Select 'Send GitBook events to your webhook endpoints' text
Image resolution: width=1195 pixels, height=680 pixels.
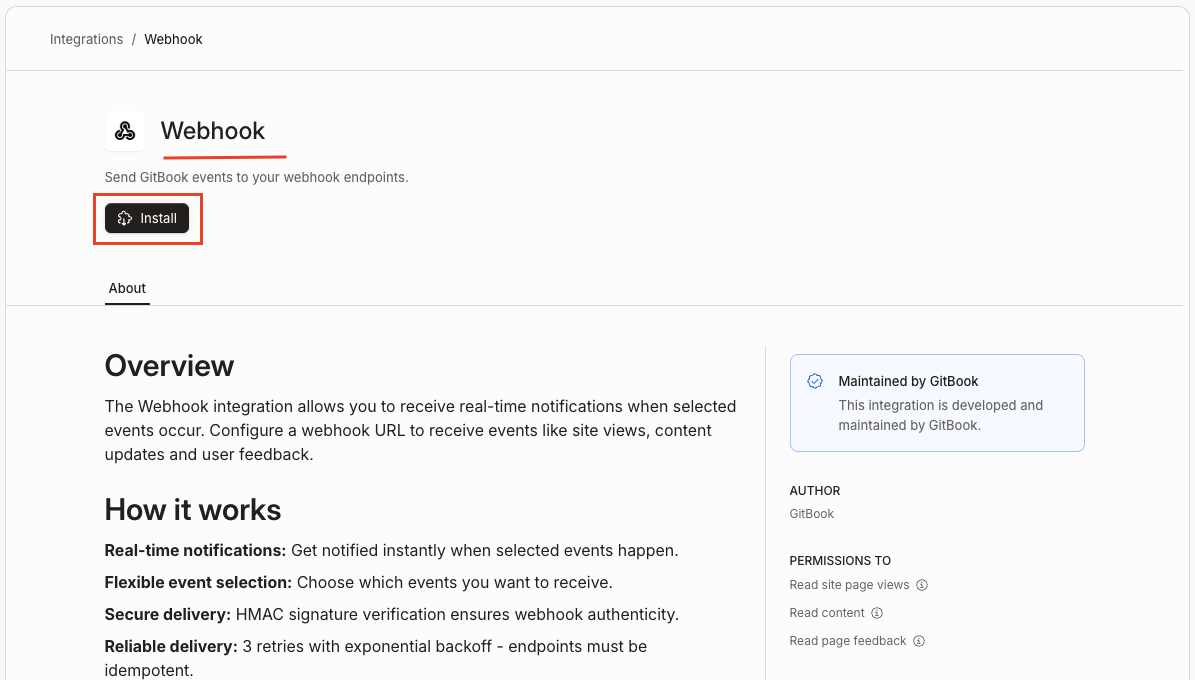click(257, 178)
